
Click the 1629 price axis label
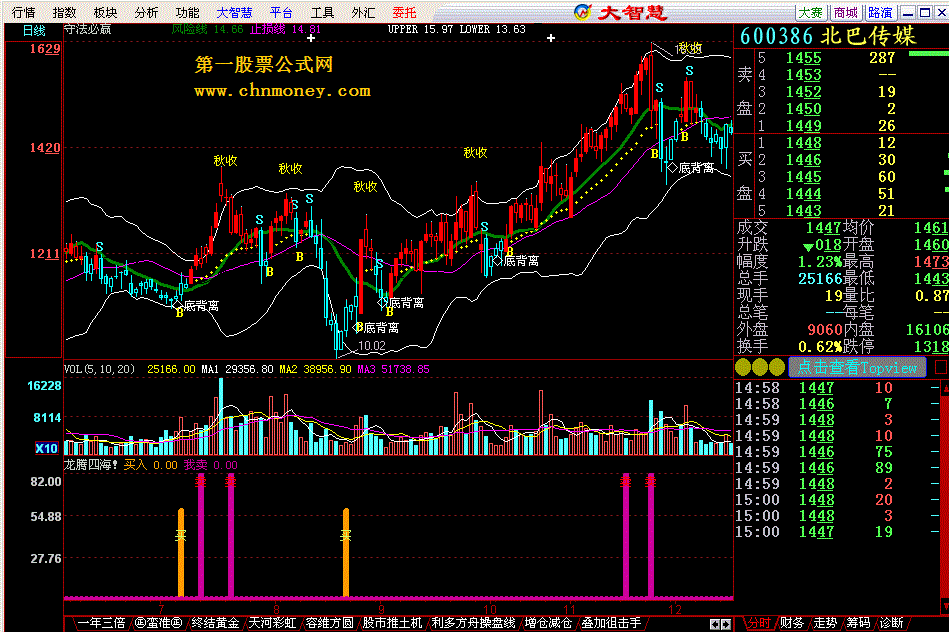point(45,49)
